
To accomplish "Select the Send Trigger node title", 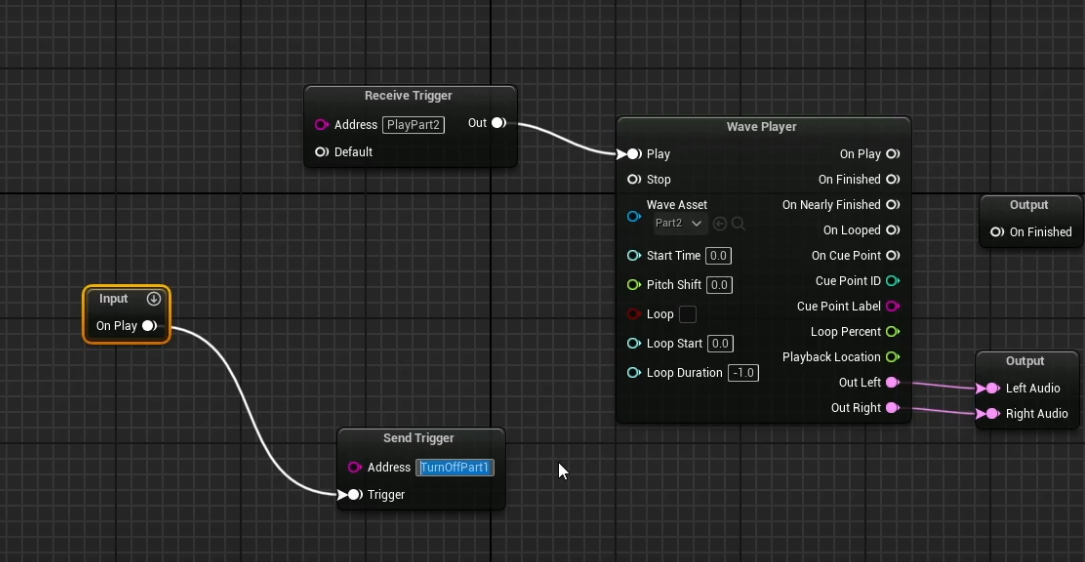I will (419, 438).
